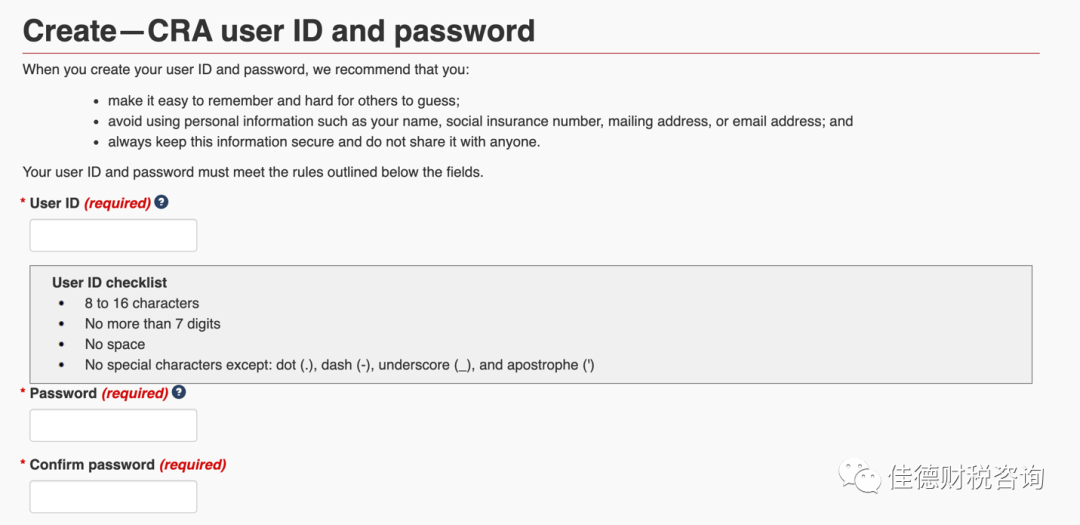The width and height of the screenshot is (1080, 525).
Task: Click the help icon beside User ID
Action: pos(161,202)
